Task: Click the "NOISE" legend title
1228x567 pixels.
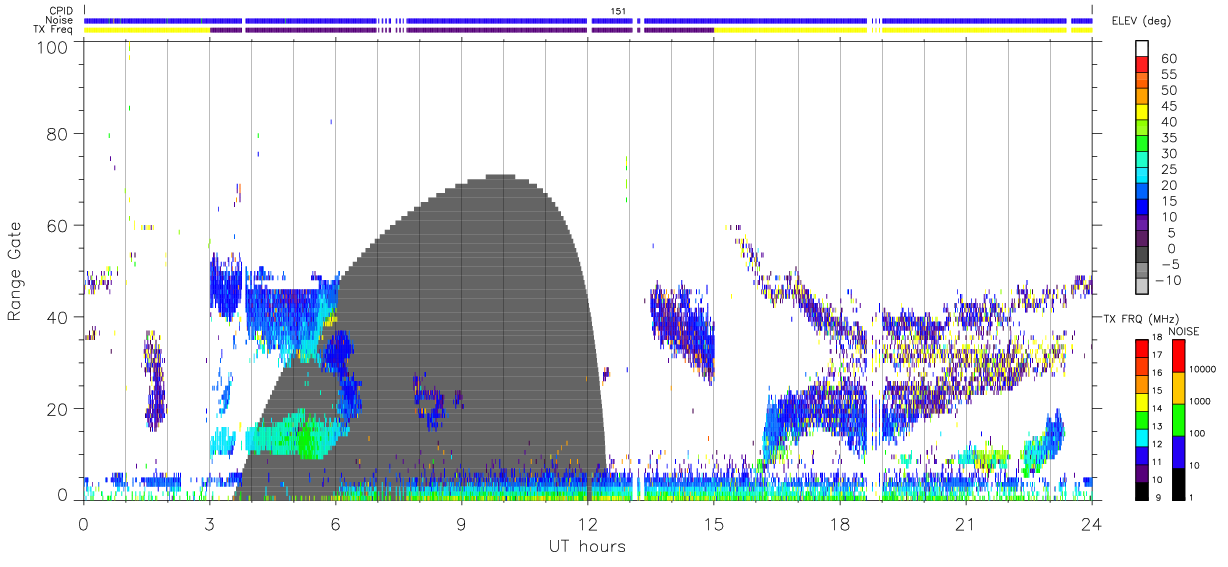Action: pyautogui.click(x=1184, y=331)
